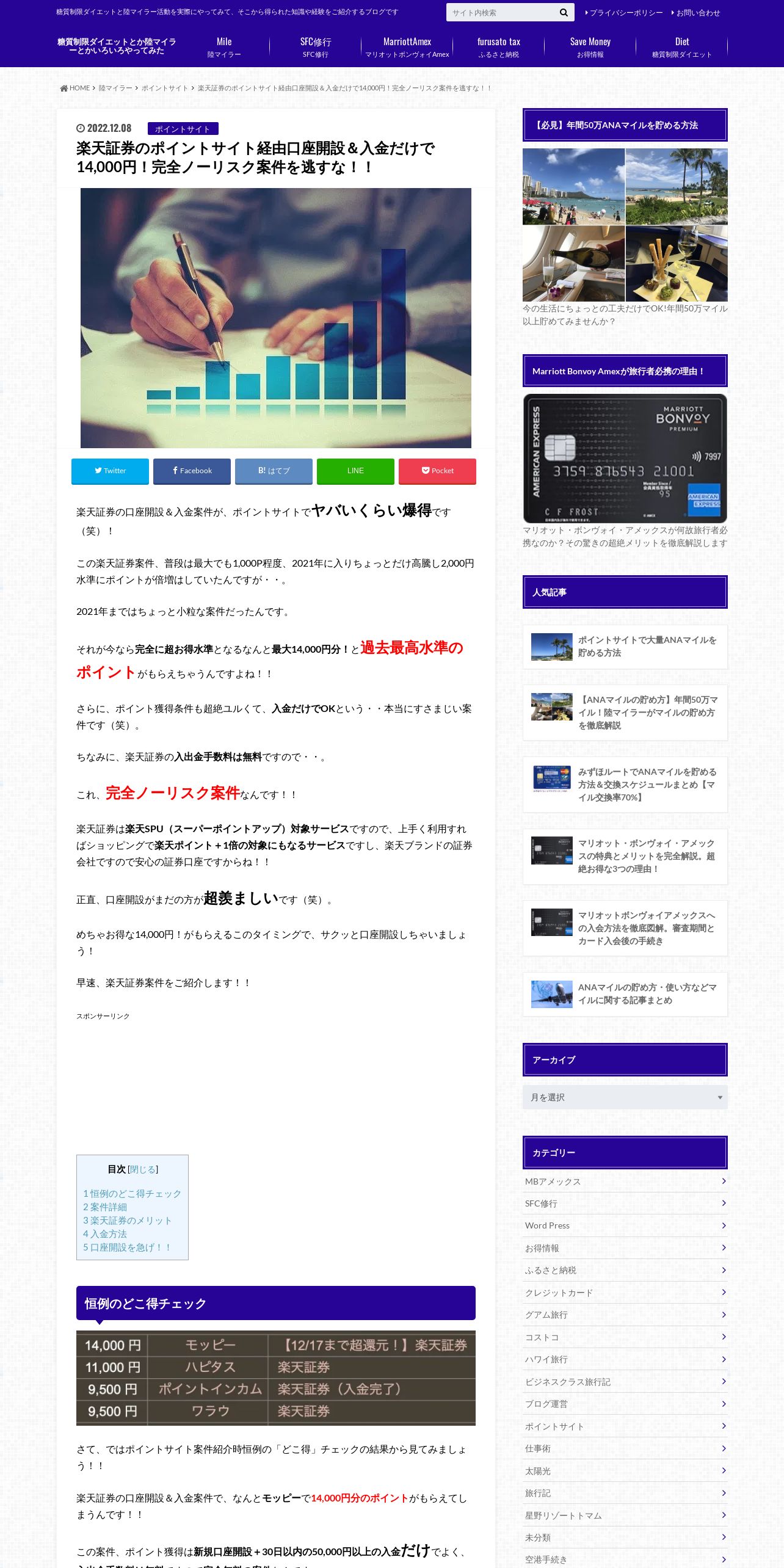Jump to 4 入金方法 section
Viewport: 784px width, 1568px height.
point(105,1233)
